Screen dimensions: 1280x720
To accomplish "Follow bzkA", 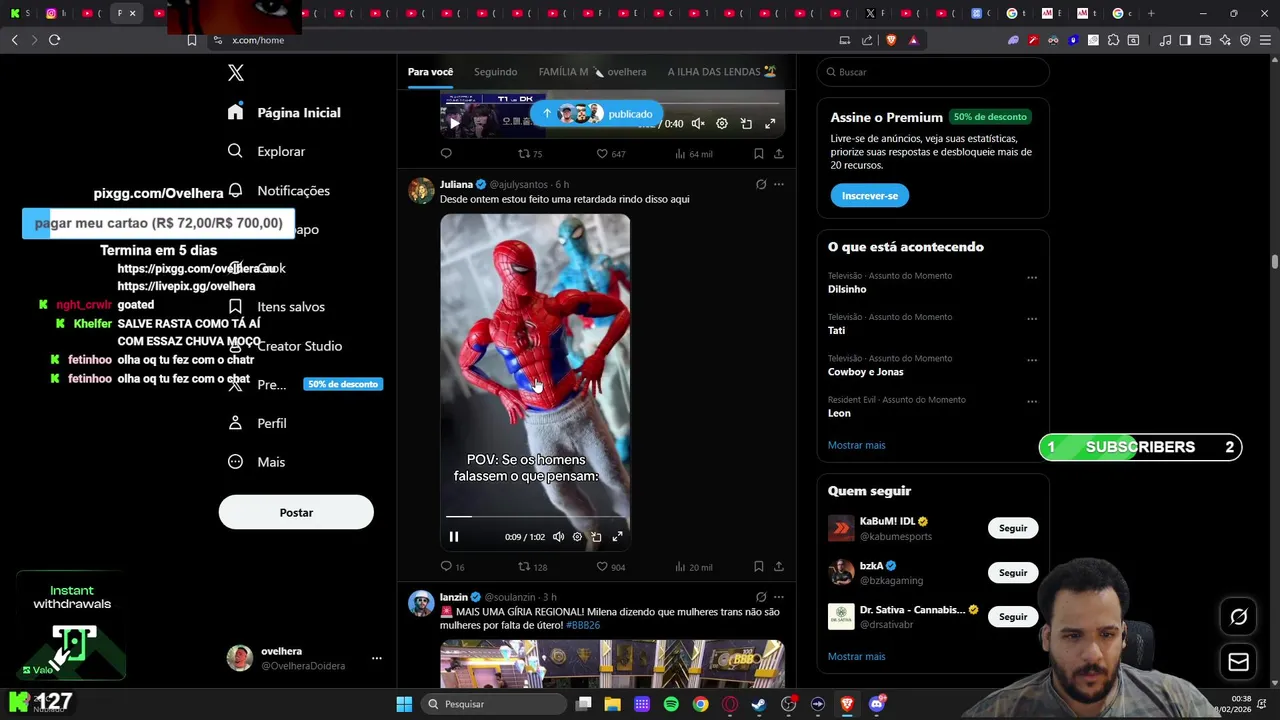I will pos(1013,573).
